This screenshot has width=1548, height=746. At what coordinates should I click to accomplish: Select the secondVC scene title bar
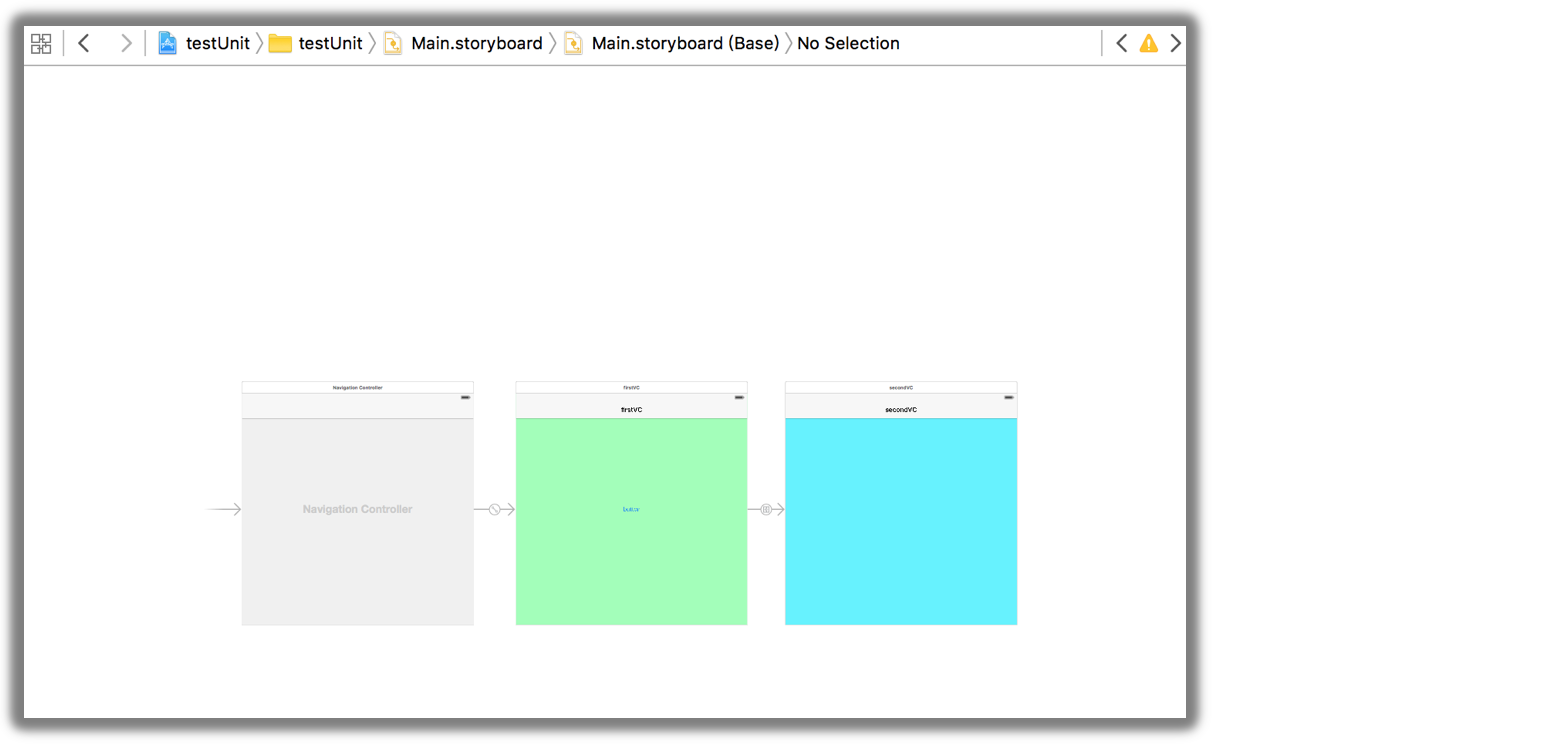point(901,387)
